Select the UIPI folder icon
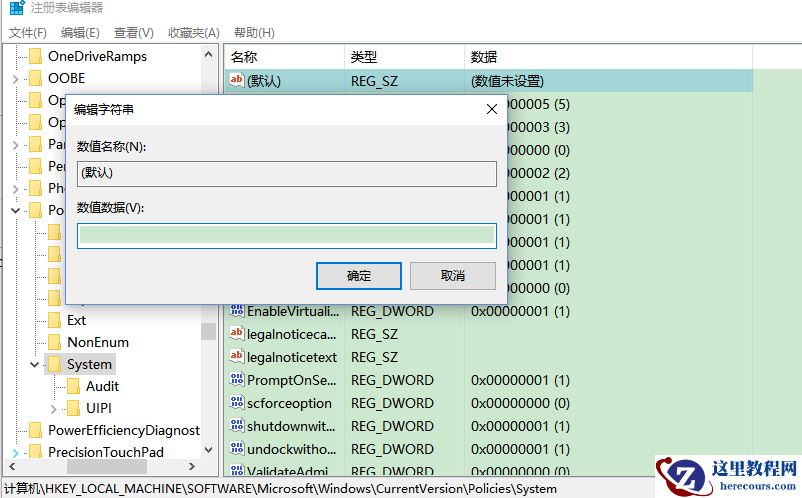The height and width of the screenshot is (498, 802). click(73, 408)
